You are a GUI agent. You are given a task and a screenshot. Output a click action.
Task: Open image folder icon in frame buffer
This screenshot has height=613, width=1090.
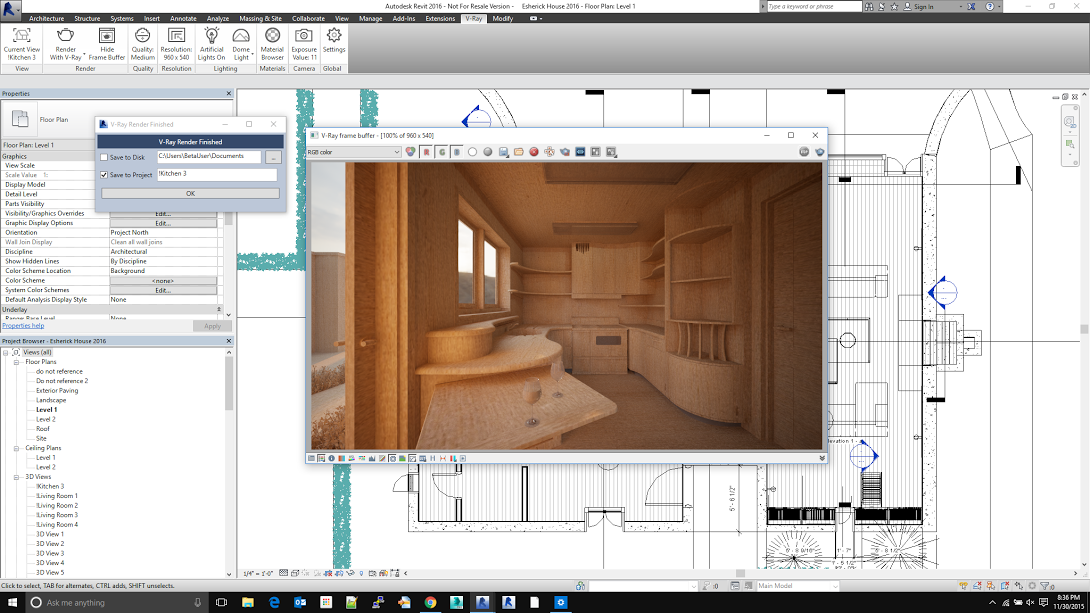(x=519, y=152)
